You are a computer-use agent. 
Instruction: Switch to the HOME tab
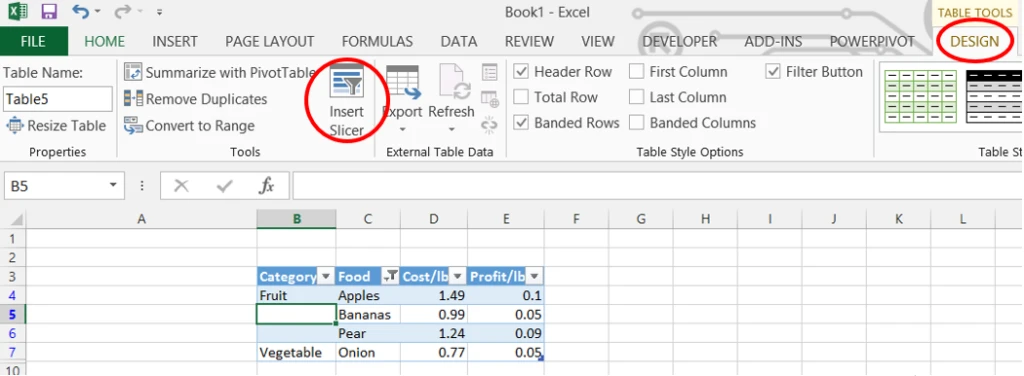(104, 41)
